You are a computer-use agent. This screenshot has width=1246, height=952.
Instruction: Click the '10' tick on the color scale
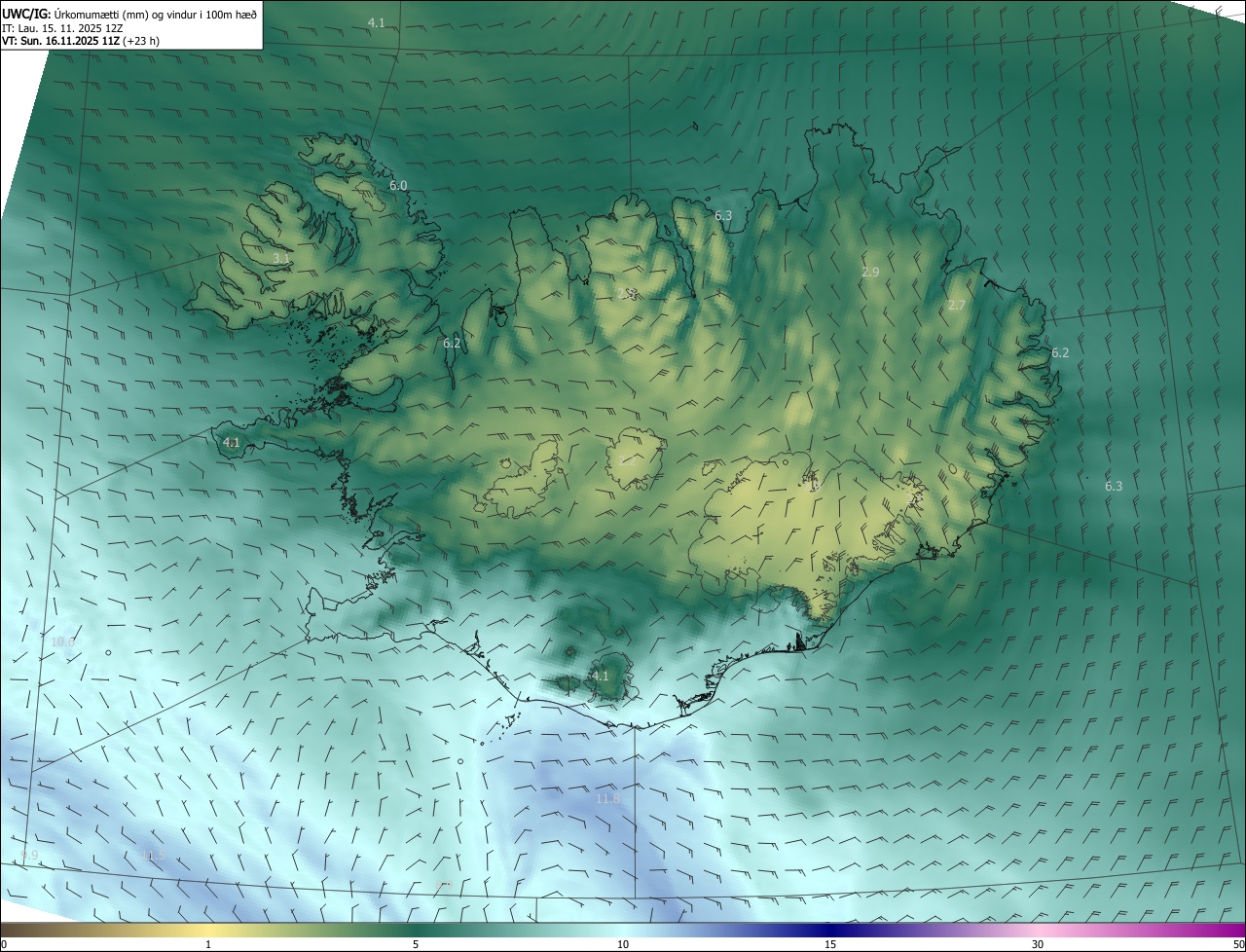[x=623, y=944]
